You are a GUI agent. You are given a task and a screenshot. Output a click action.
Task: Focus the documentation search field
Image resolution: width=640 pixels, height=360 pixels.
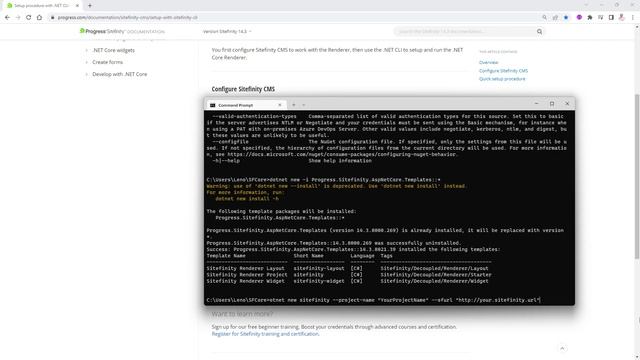[x=464, y=31]
